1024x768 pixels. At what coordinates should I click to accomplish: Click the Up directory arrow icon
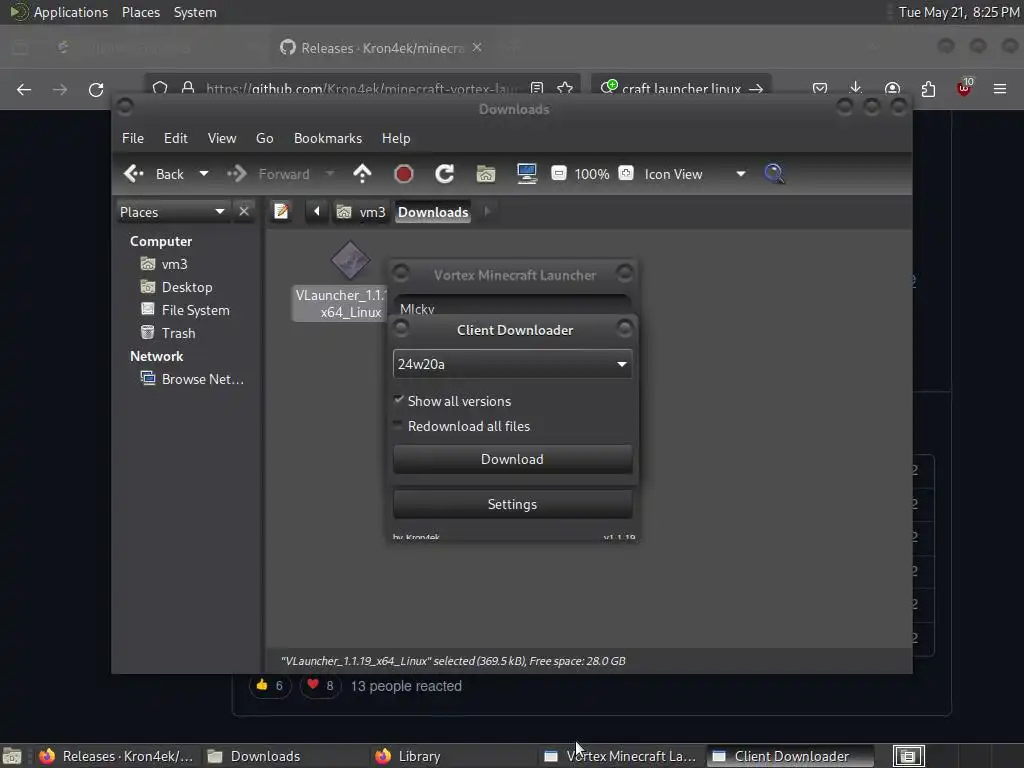pos(362,174)
